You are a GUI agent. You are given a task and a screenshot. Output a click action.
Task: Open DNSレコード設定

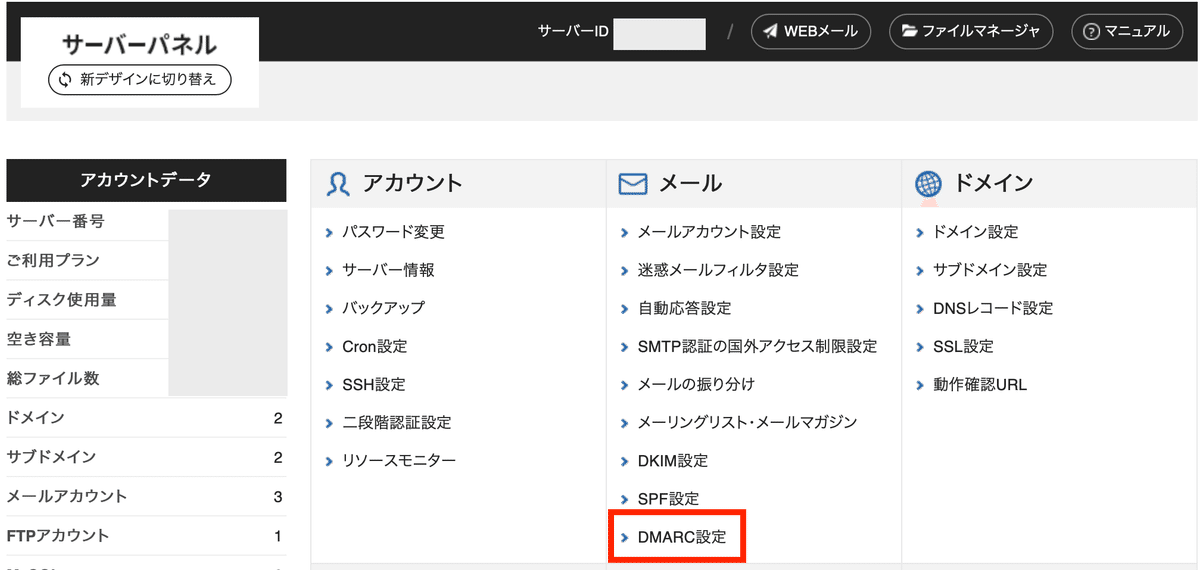(x=993, y=308)
